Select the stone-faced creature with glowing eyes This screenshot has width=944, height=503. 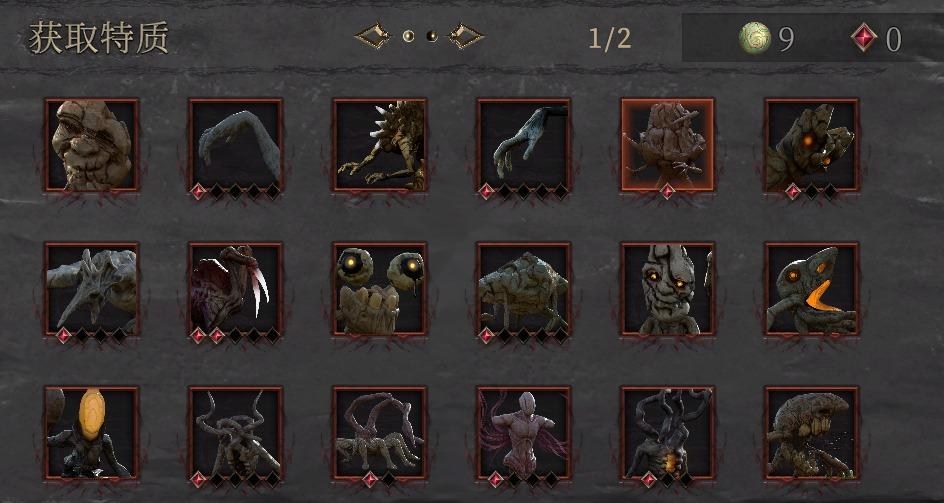[x=668, y=289]
